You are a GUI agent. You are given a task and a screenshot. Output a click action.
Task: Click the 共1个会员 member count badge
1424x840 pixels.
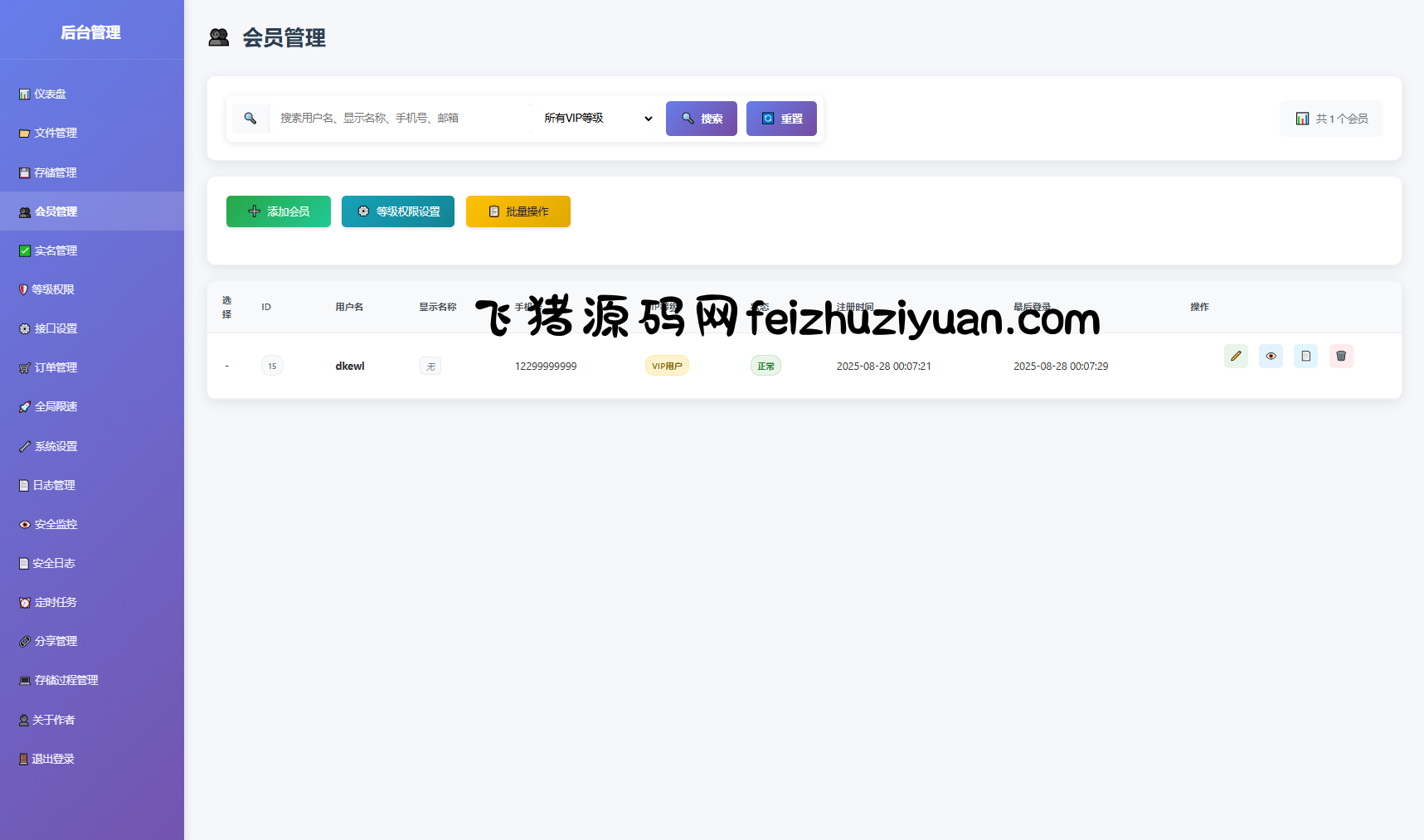click(x=1331, y=119)
